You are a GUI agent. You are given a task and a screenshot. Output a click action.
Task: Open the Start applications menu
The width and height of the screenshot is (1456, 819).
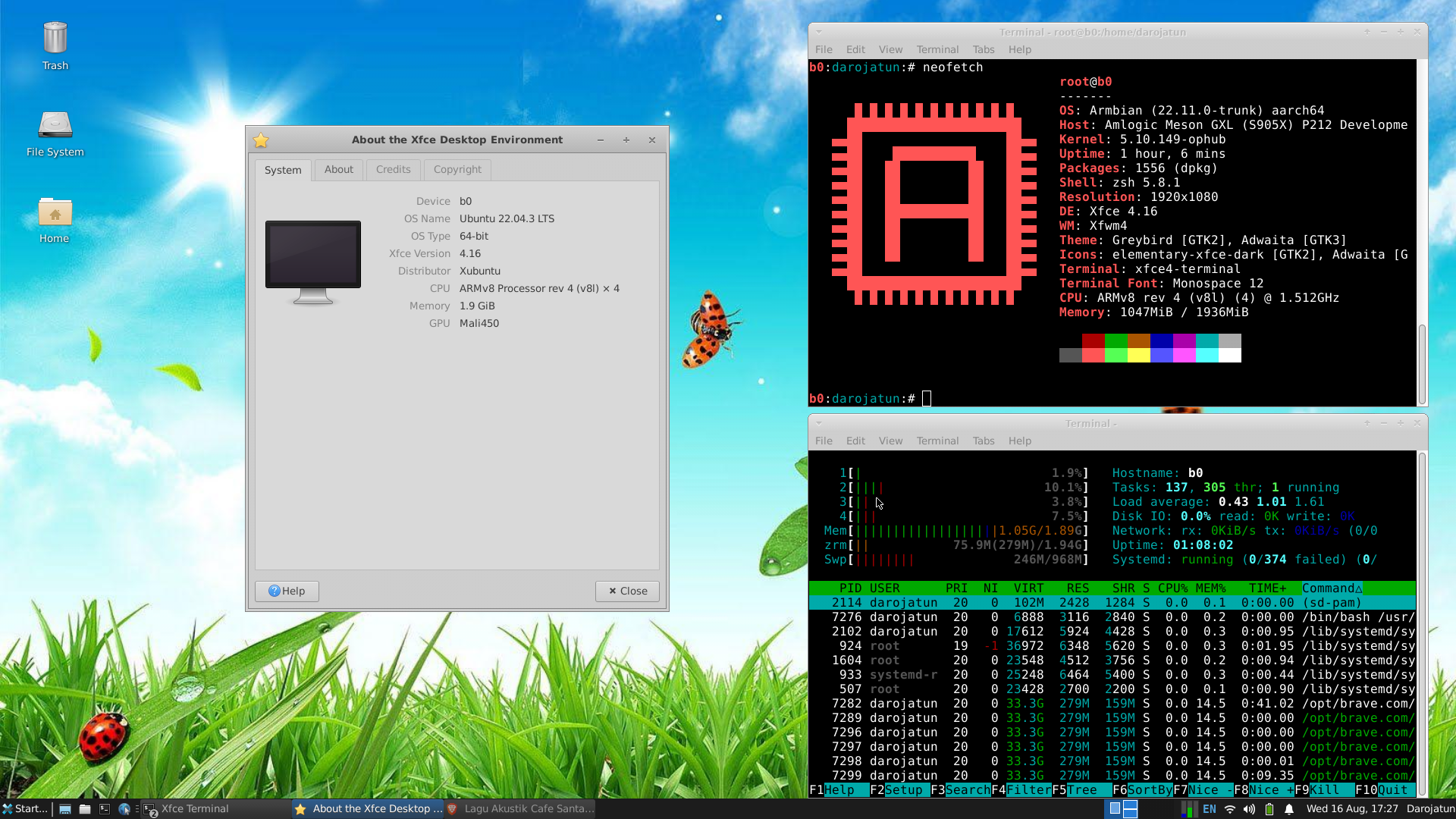(25, 809)
